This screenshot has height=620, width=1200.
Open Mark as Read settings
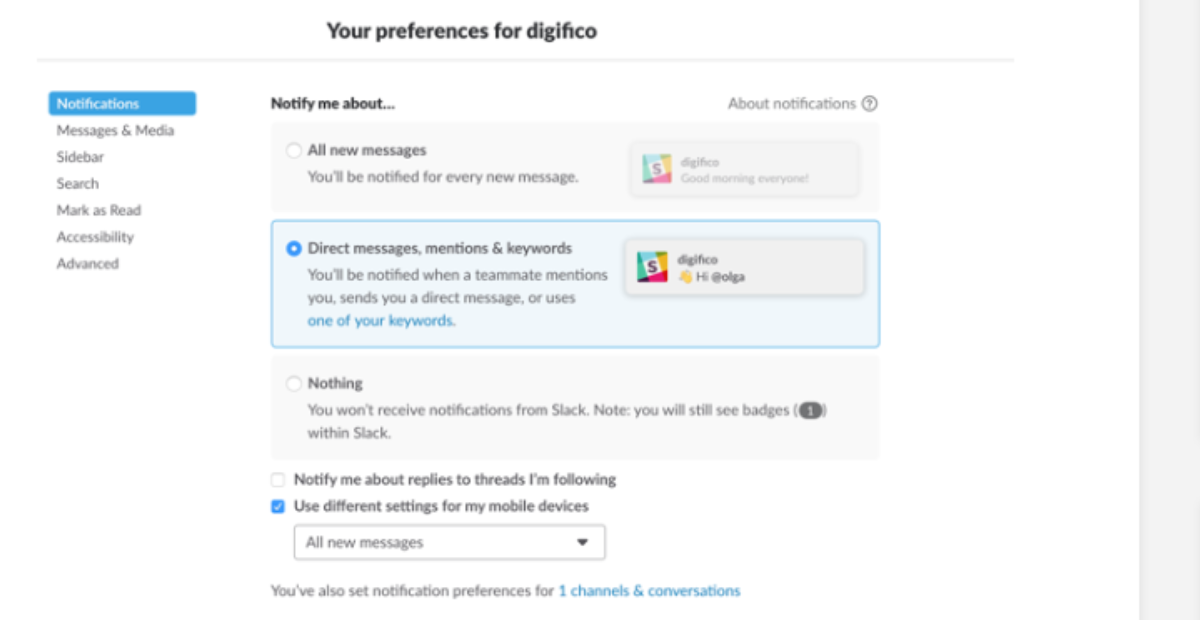pyautogui.click(x=98, y=210)
